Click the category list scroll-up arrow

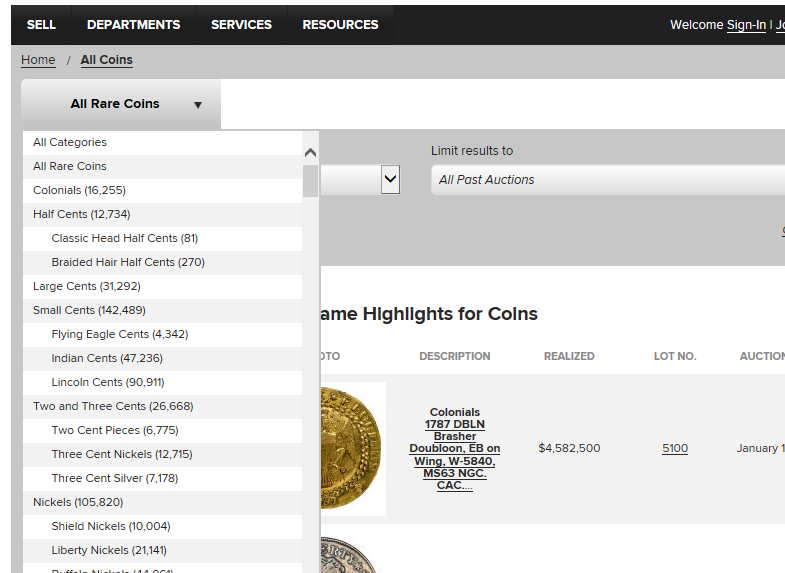310,153
